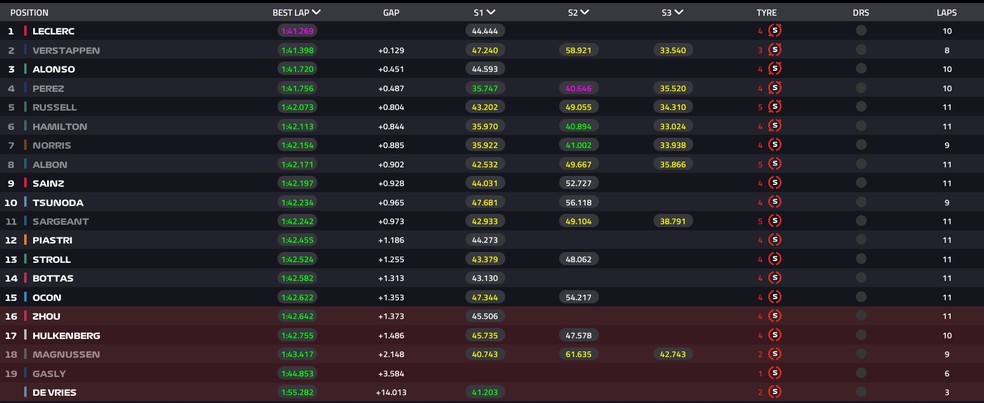Click De Vries's gap +14.013
This screenshot has height=403, width=984.
click(x=391, y=393)
